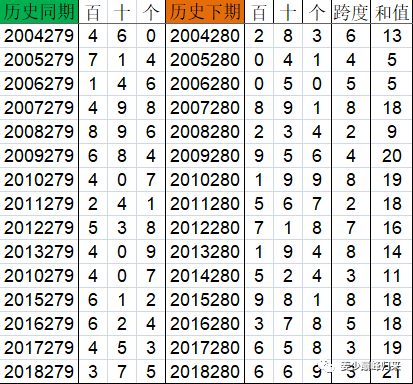Click 个 header just left of 跨度
The height and width of the screenshot is (384, 413).
tap(317, 12)
